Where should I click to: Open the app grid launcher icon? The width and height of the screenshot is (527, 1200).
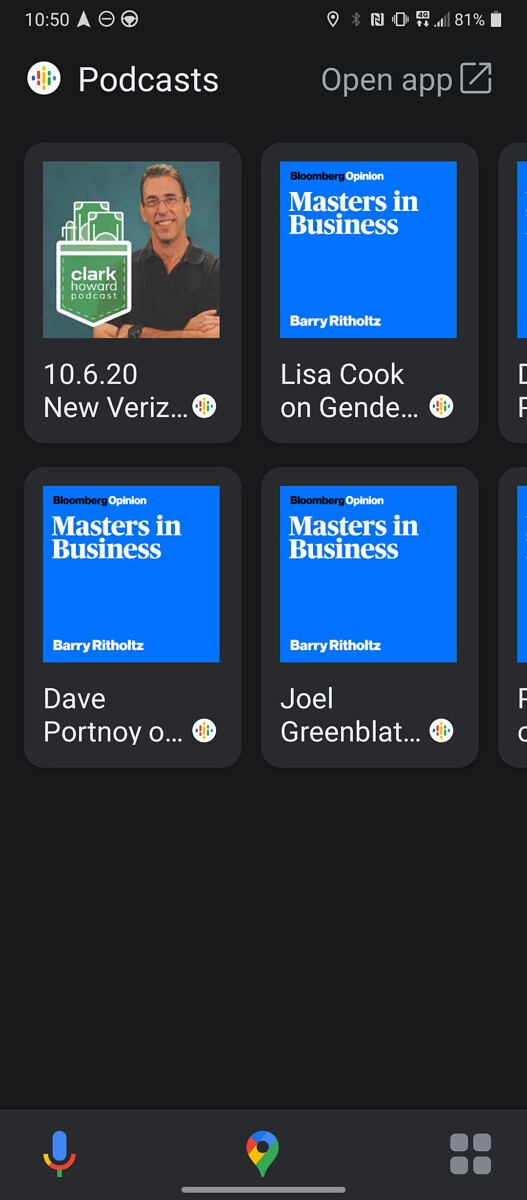[470, 1154]
